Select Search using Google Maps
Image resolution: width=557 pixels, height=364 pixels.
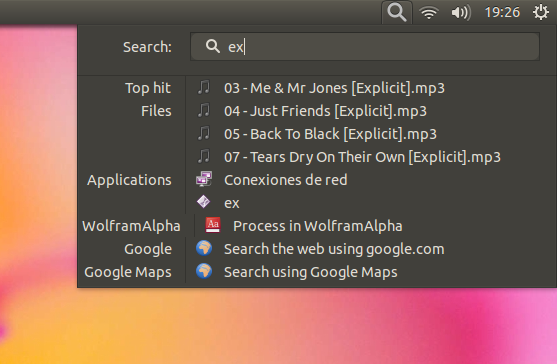tap(310, 272)
